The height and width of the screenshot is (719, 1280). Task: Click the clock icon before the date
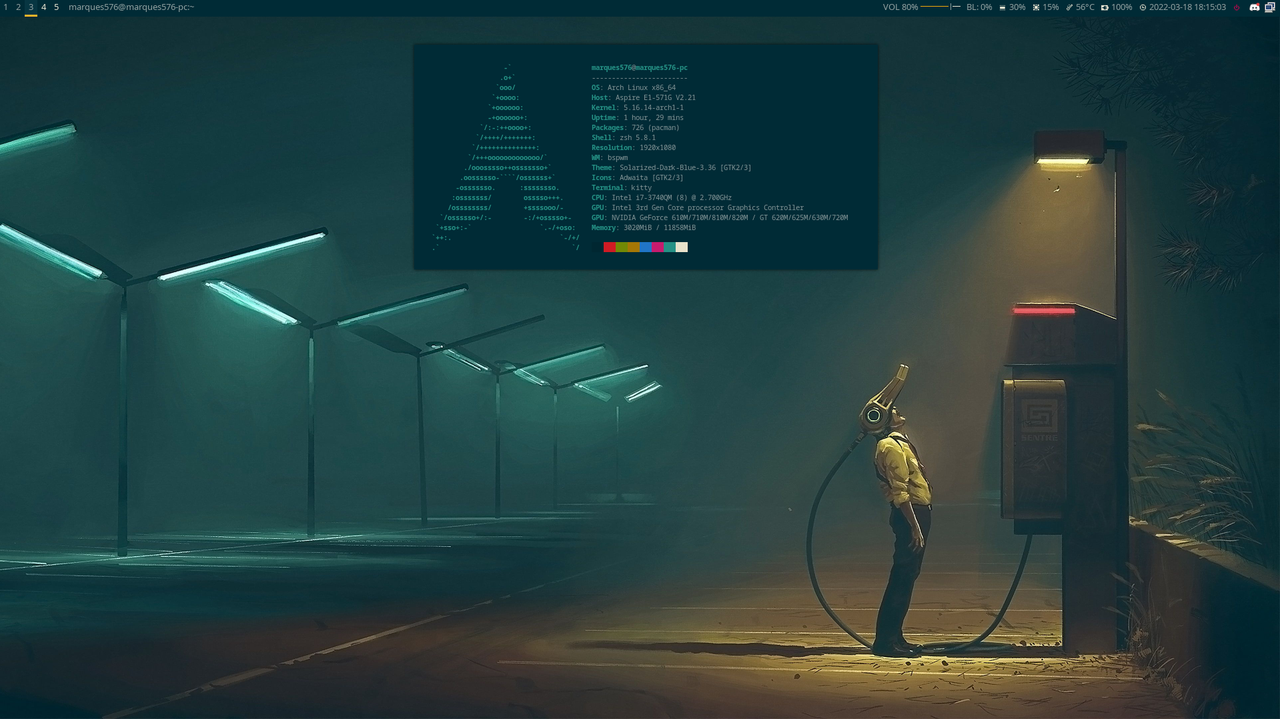[x=1143, y=7]
